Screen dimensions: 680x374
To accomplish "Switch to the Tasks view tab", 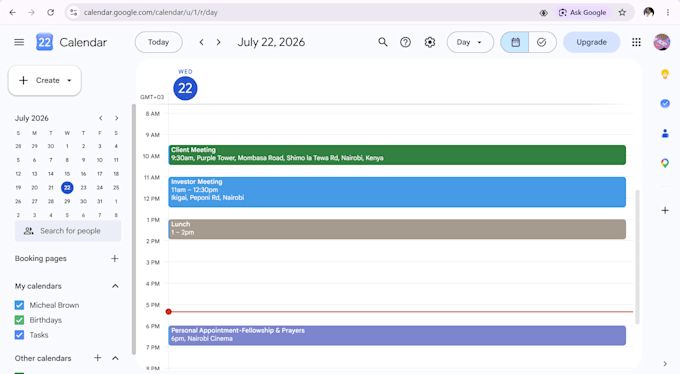I will [542, 42].
